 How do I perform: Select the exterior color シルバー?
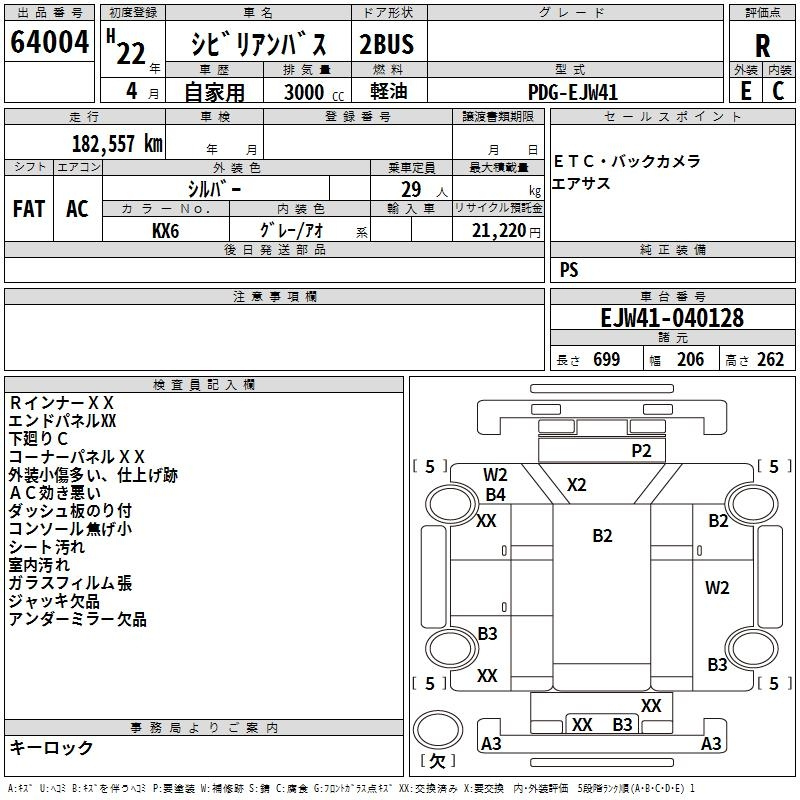[x=214, y=189]
